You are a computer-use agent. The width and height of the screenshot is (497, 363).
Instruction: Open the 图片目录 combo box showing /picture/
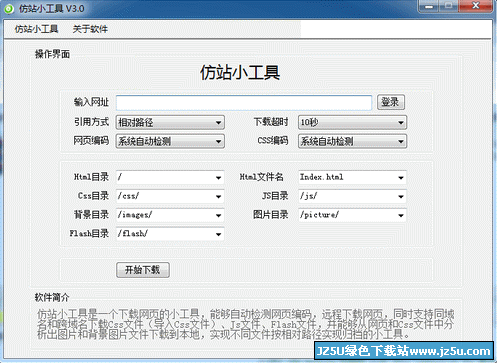click(352, 215)
